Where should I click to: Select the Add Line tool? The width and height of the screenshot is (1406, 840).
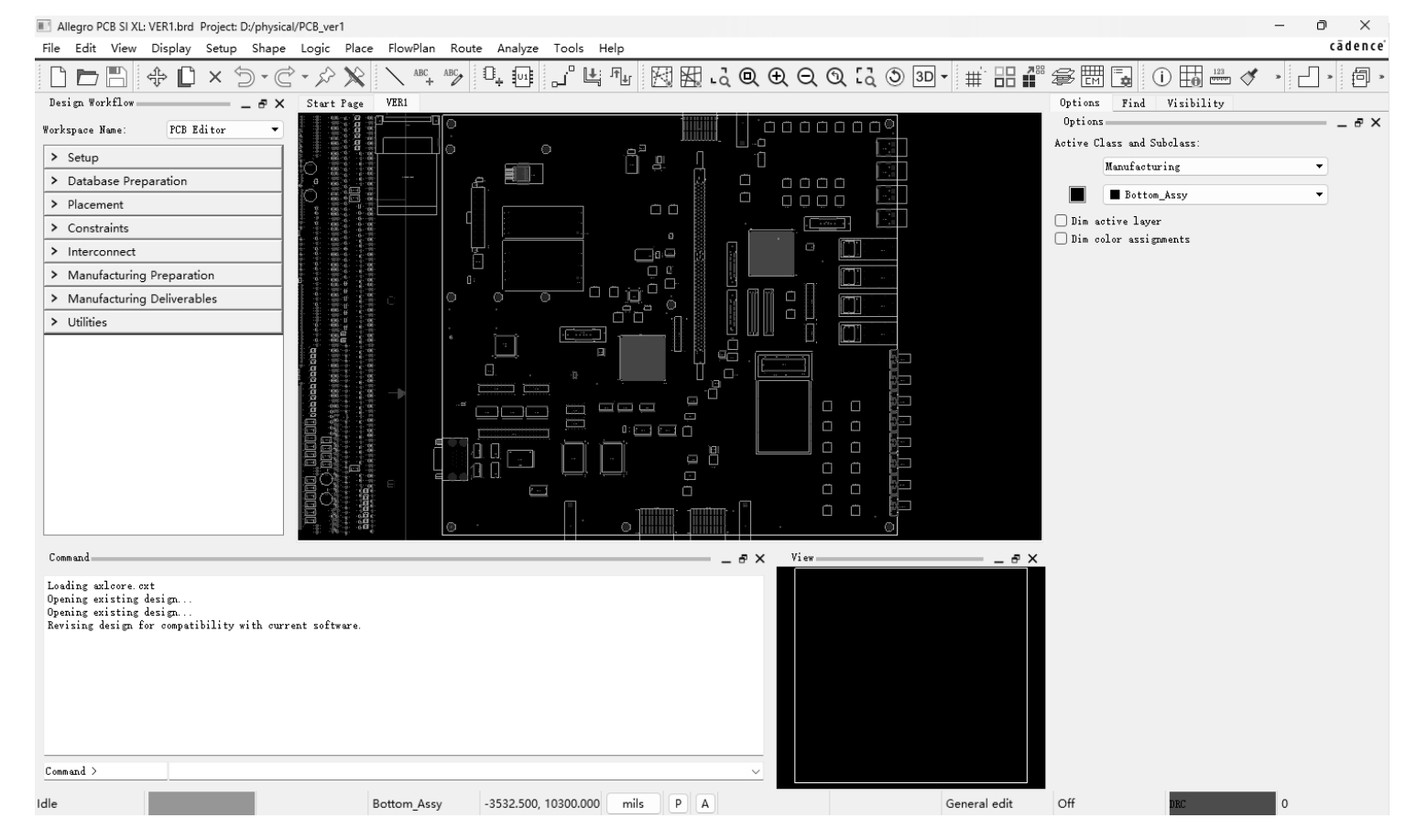(x=395, y=78)
